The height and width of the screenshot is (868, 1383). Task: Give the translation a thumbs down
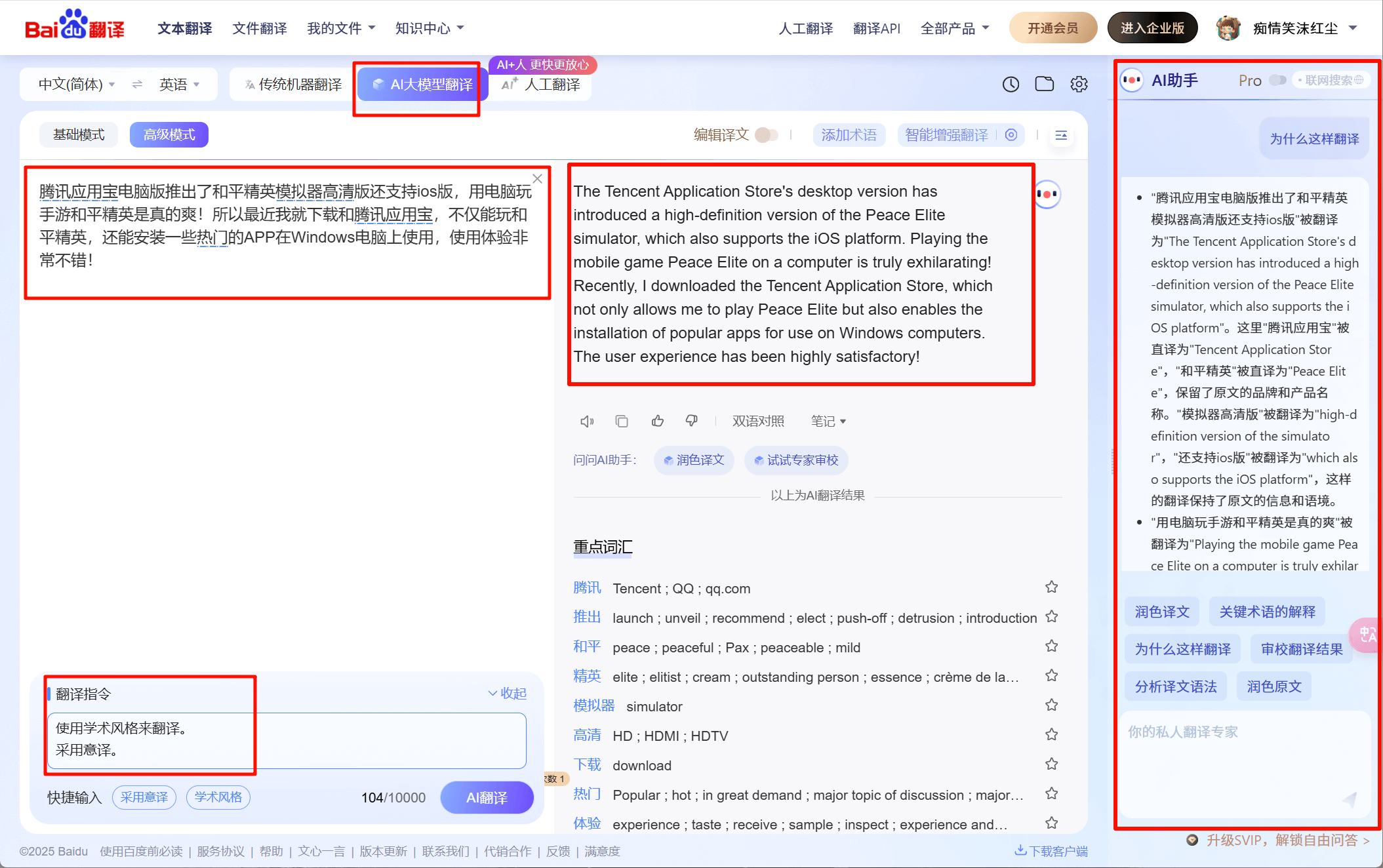[x=692, y=421]
